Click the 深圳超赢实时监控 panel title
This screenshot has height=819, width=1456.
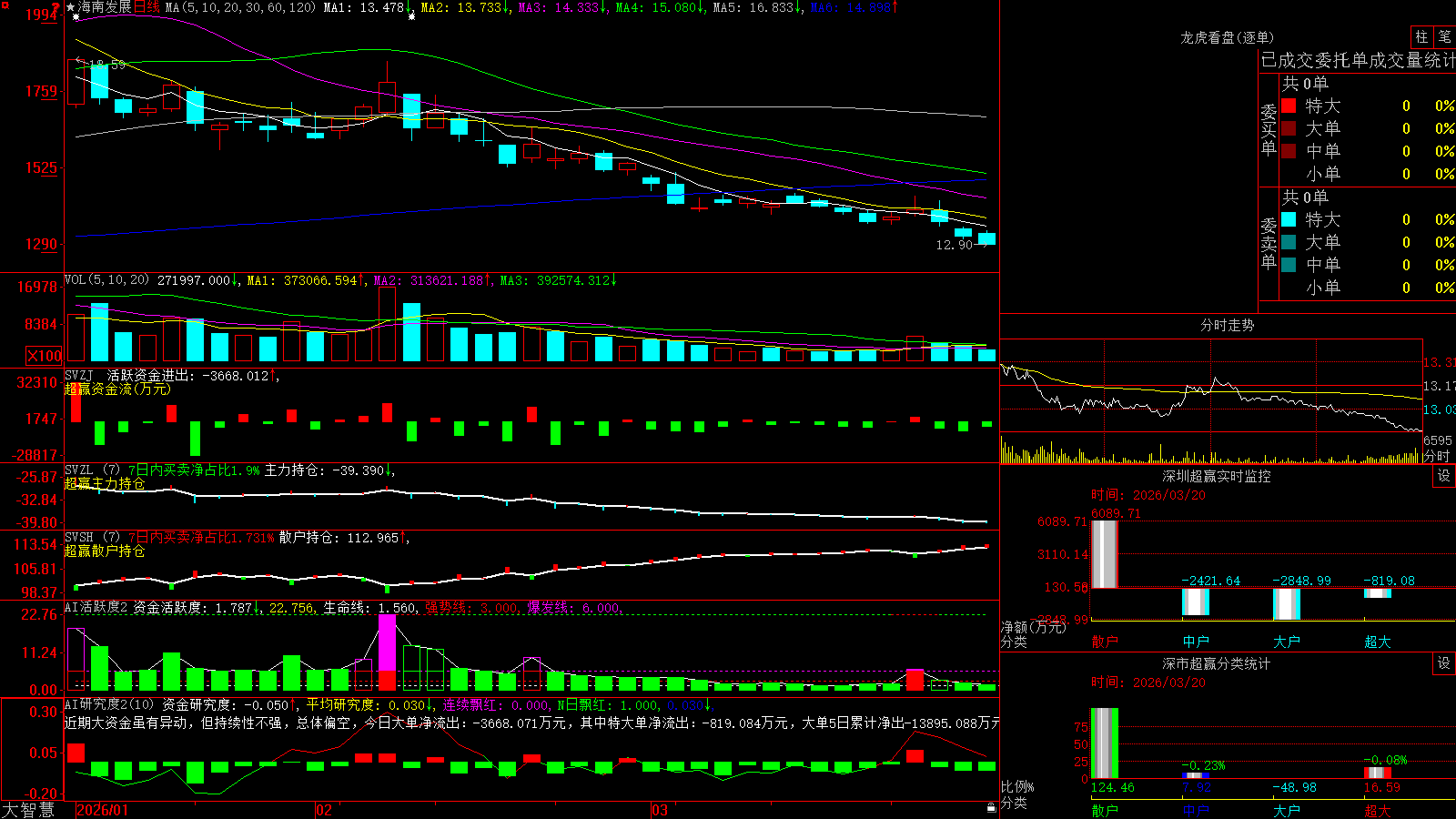pyautogui.click(x=1216, y=476)
